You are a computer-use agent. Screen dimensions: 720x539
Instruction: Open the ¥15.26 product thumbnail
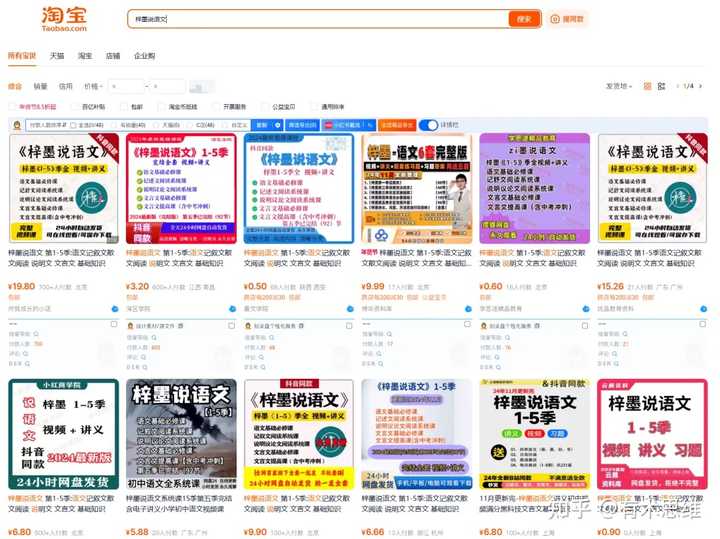652,189
